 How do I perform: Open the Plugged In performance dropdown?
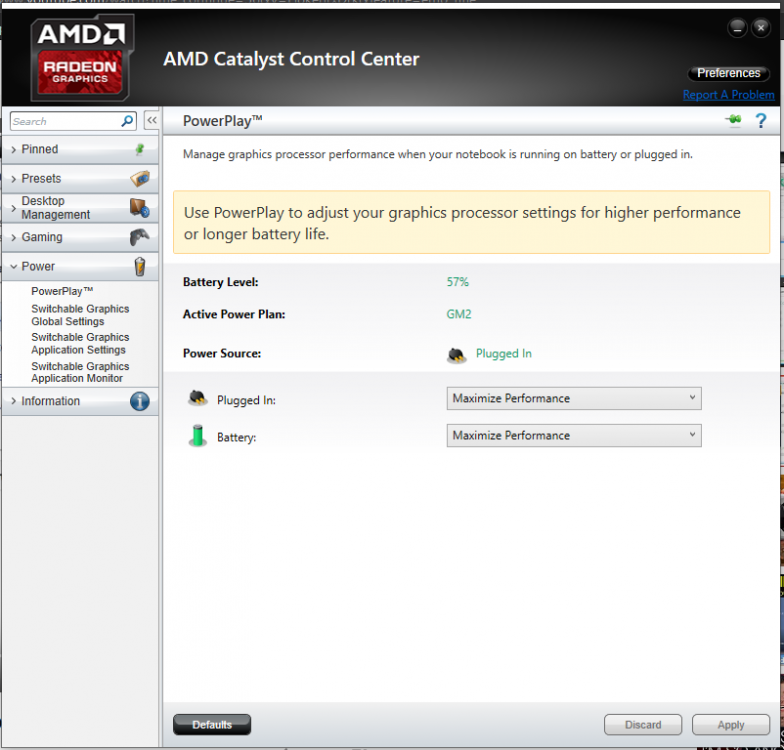click(574, 398)
